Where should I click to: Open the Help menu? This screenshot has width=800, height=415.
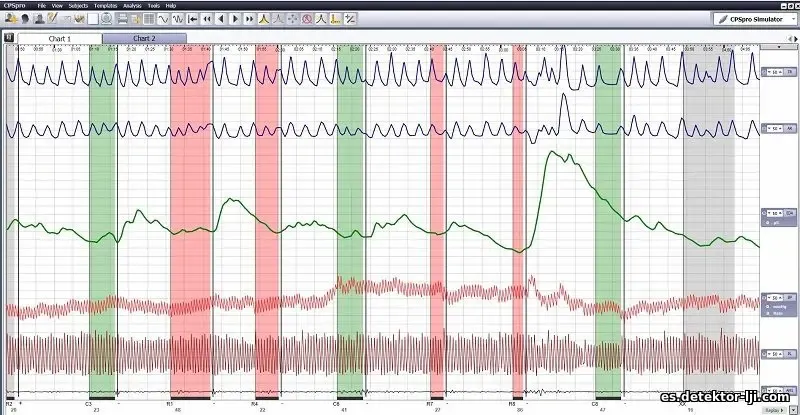click(171, 6)
